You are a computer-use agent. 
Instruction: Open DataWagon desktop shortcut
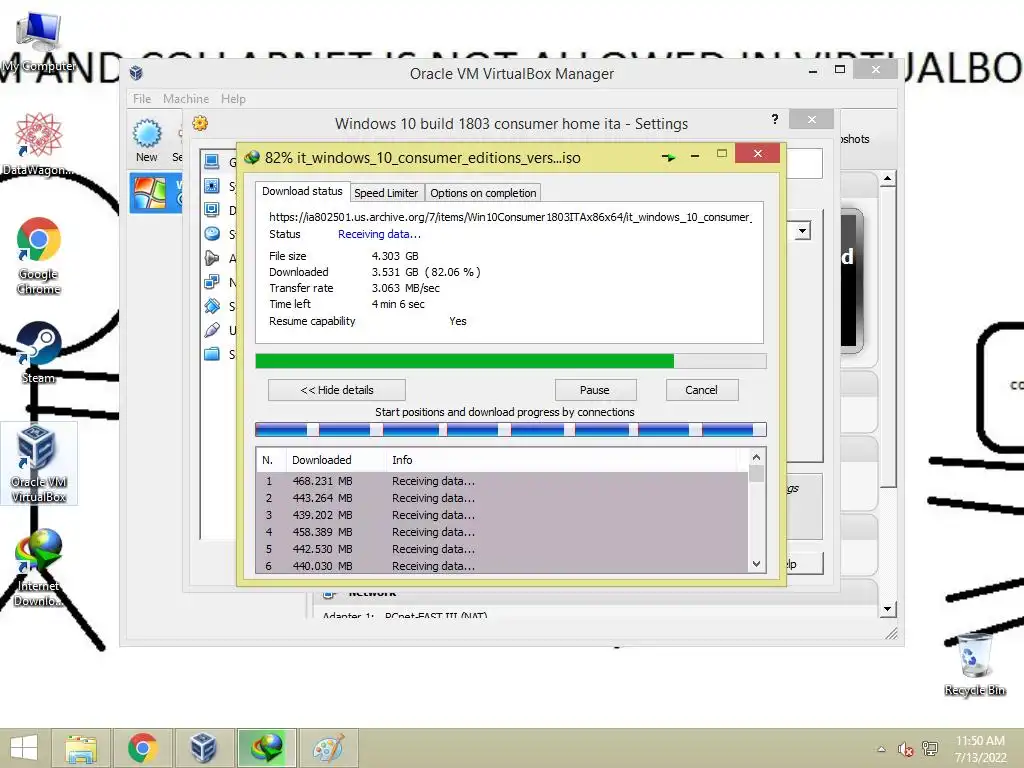point(39,143)
